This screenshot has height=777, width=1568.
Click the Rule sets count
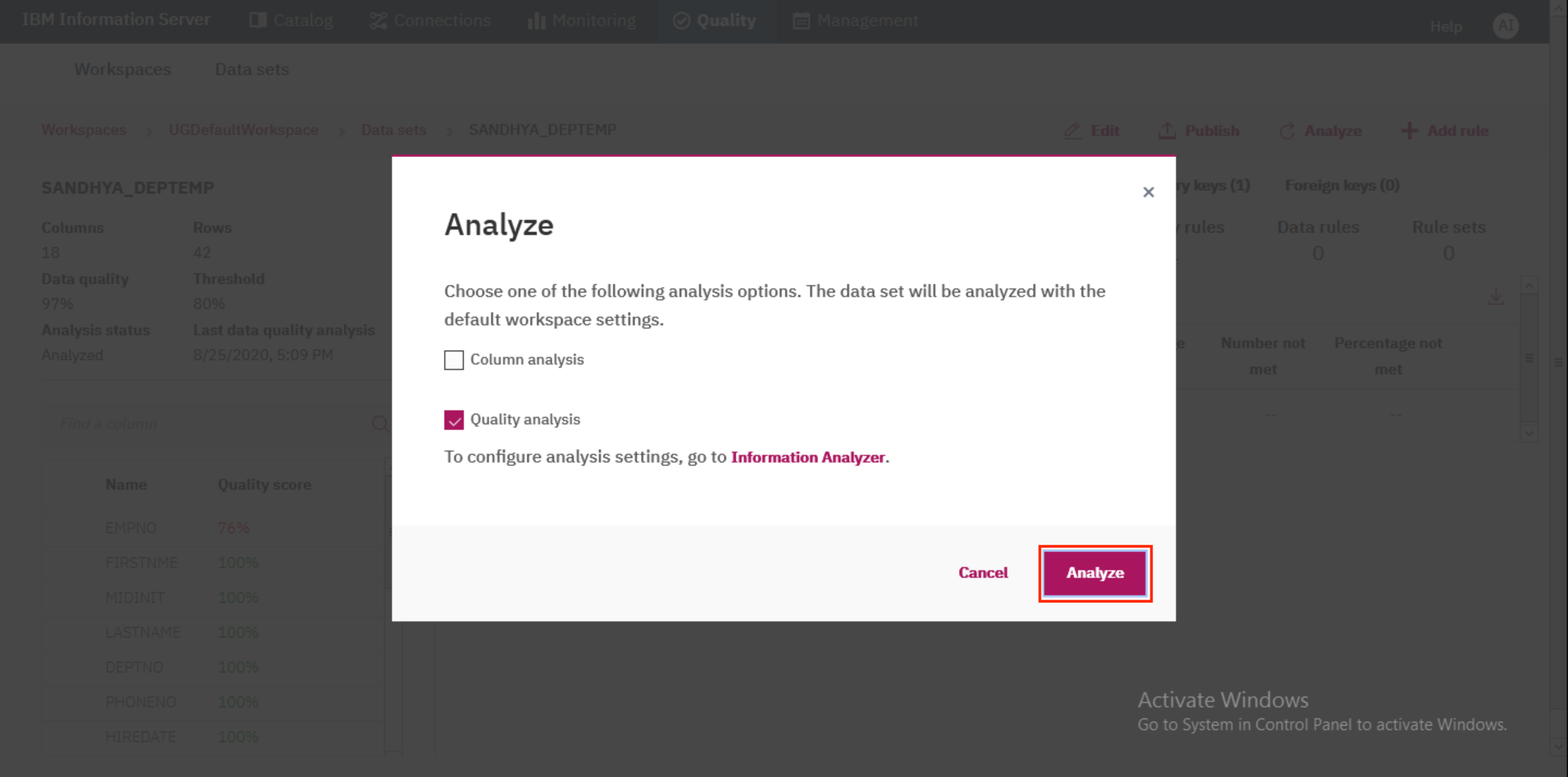(1449, 252)
